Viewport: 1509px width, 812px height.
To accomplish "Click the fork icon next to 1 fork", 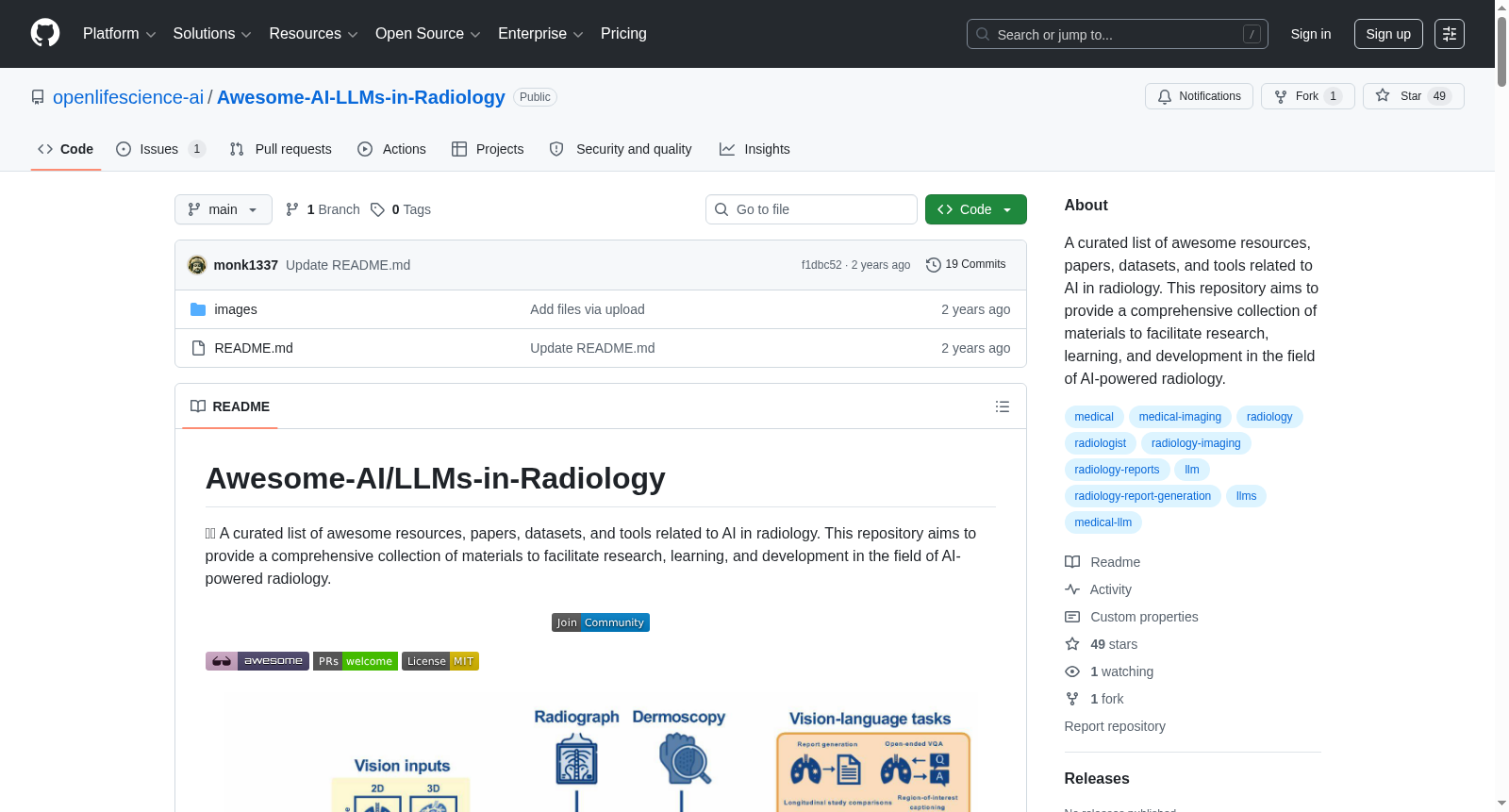I will pos(1072,699).
